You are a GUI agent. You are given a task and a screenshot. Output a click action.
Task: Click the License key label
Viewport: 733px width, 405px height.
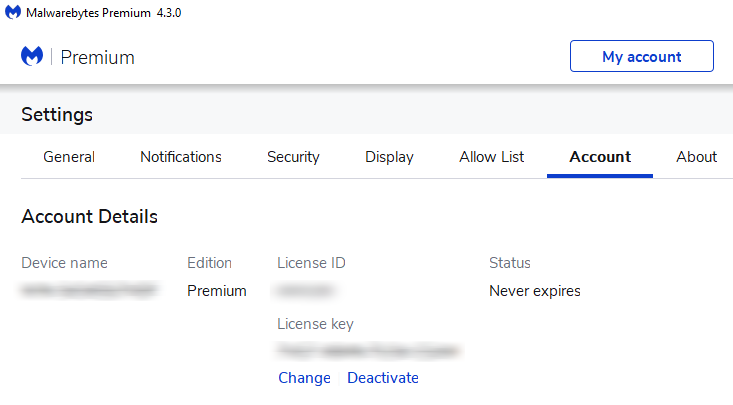tap(316, 324)
